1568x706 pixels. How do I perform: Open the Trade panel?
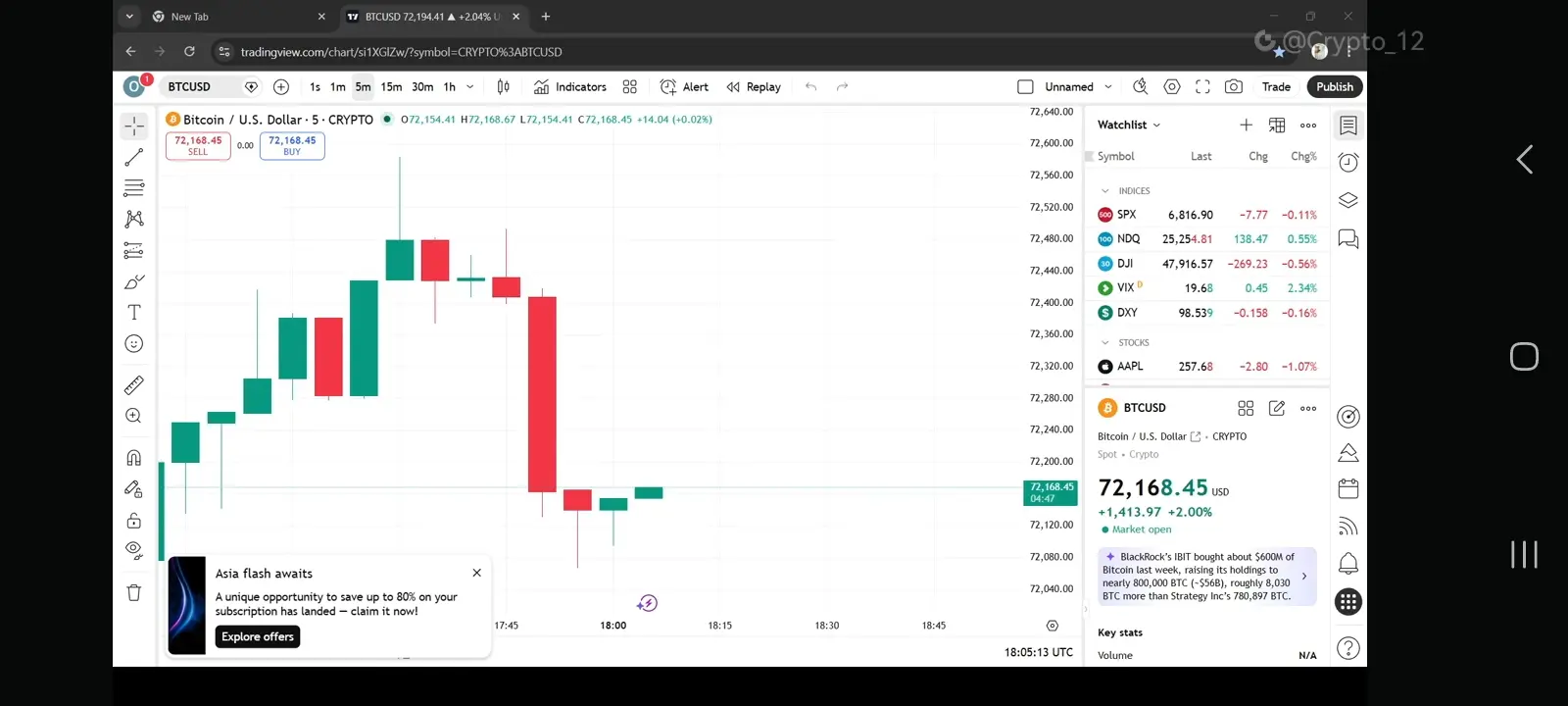[x=1276, y=87]
